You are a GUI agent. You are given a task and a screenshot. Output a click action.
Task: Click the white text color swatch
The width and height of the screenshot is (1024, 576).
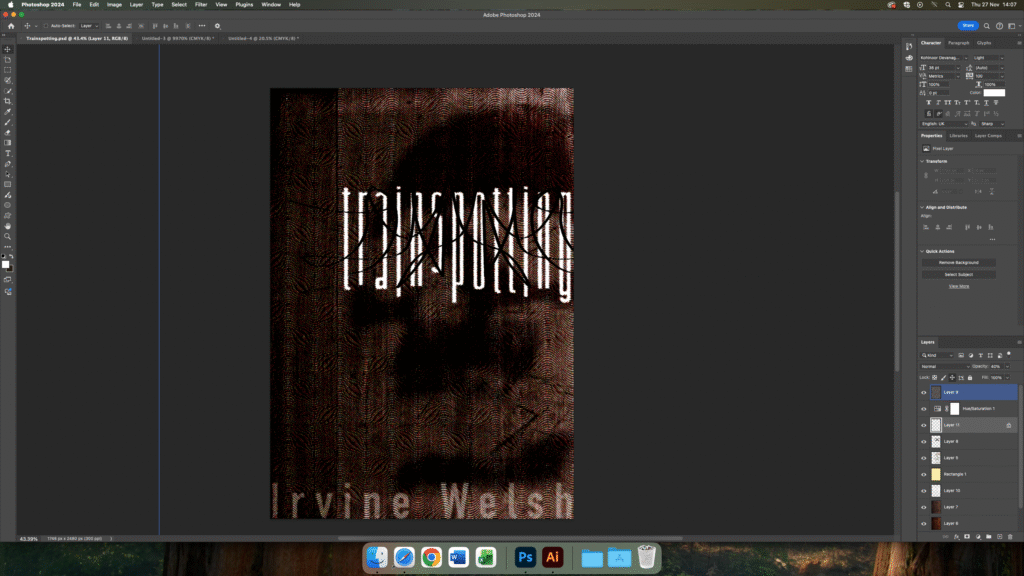click(994, 93)
